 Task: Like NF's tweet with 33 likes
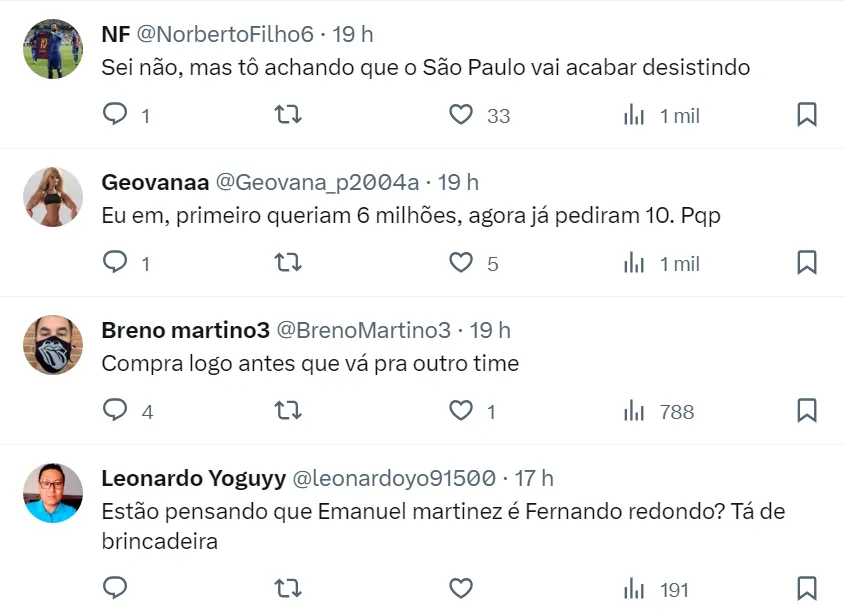pos(461,115)
